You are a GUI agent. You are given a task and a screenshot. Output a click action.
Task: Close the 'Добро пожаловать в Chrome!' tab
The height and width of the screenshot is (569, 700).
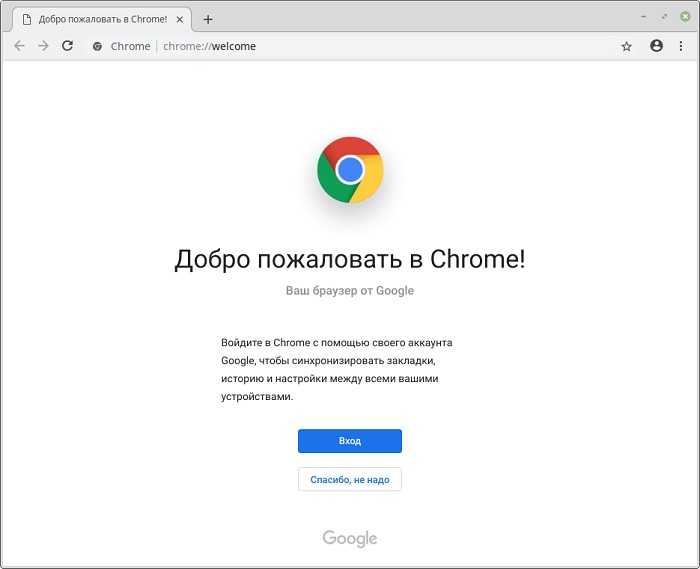coord(179,20)
